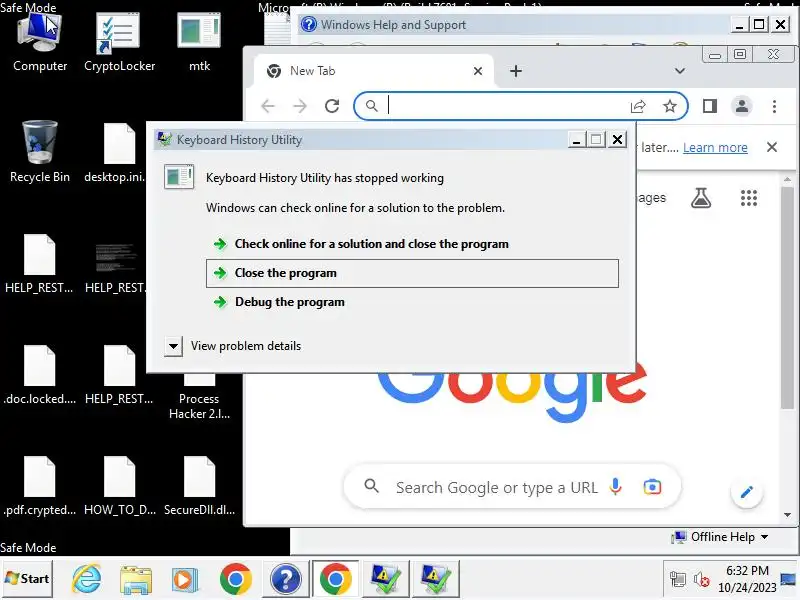This screenshot has height=600, width=800.
Task: Select the New Tab tab
Action: 373,71
